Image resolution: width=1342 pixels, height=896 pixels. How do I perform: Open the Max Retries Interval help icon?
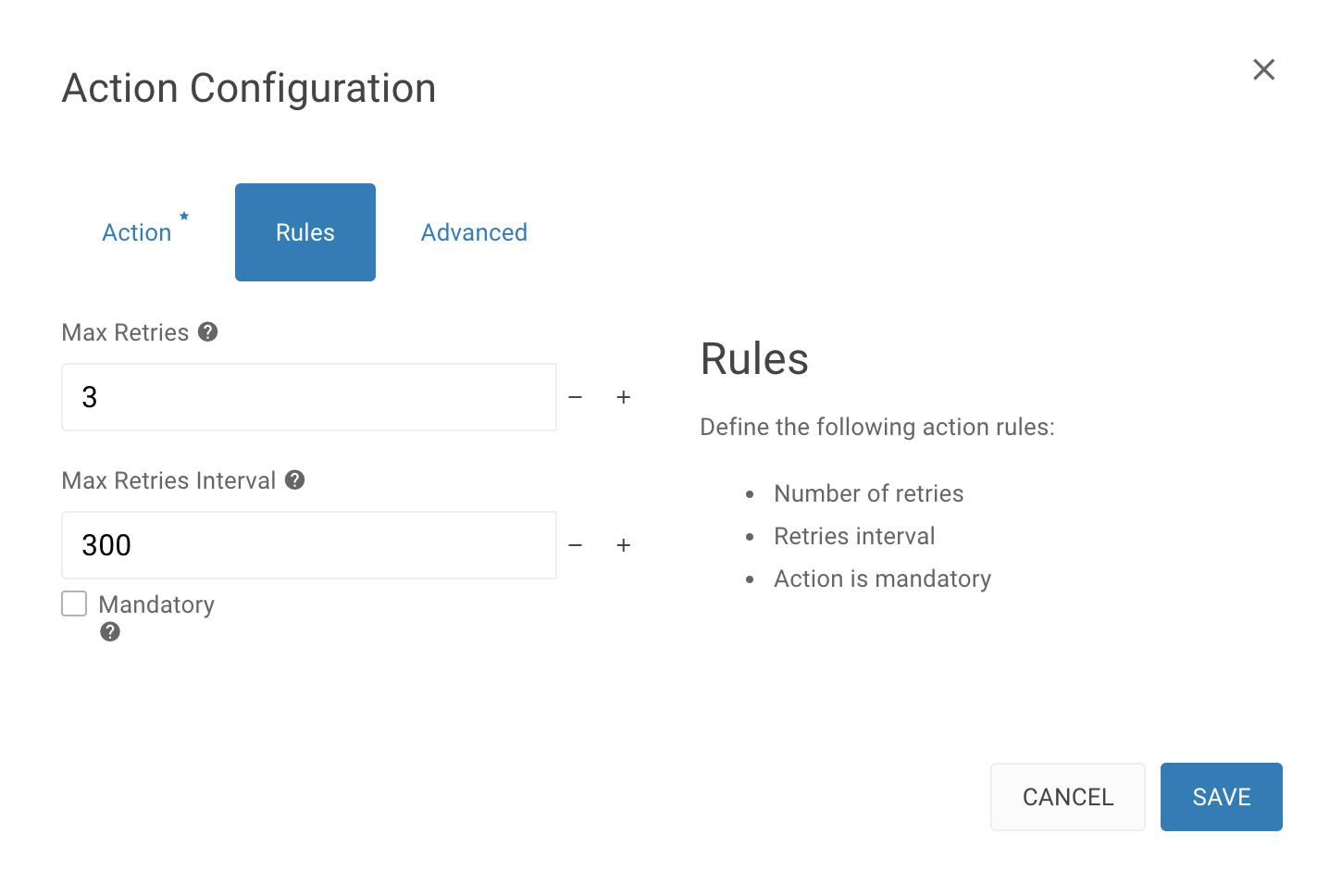pyautogui.click(x=295, y=479)
